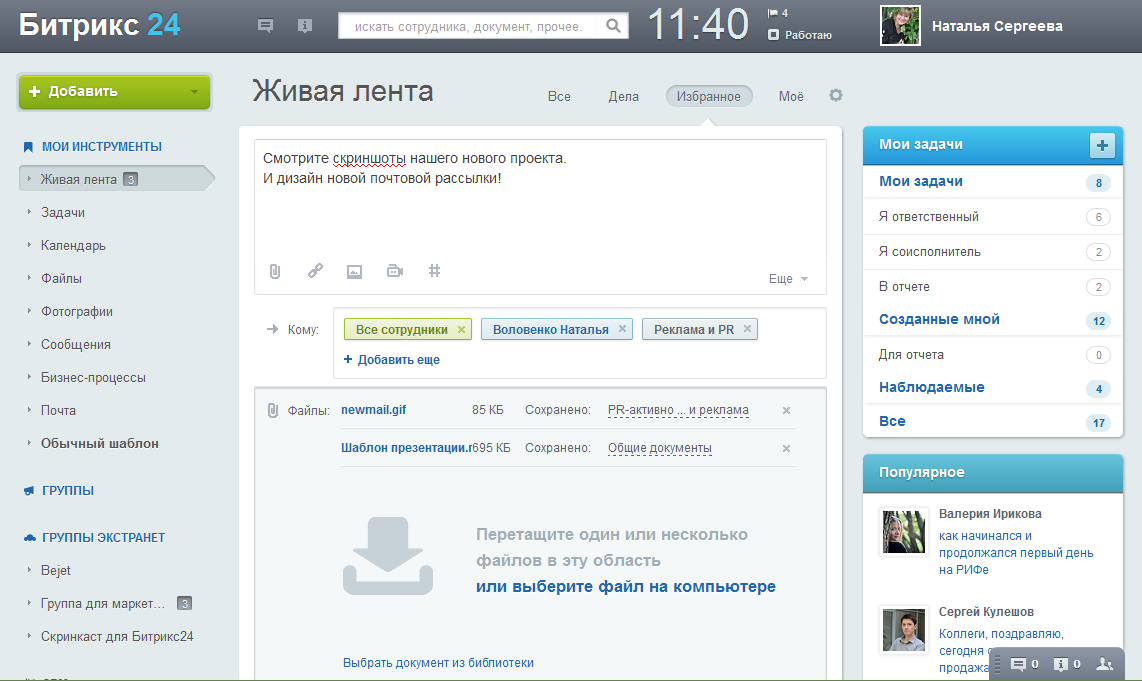This screenshot has width=1142, height=681.
Task: Open notifications counter in bottom bar
Action: pyautogui.click(x=1067, y=664)
